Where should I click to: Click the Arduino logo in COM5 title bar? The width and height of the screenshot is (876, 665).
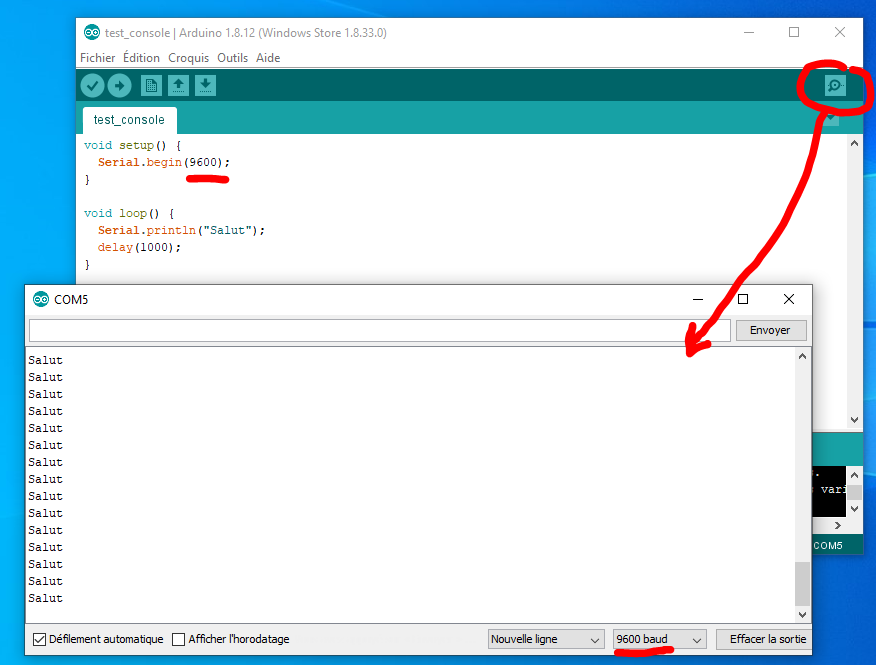(x=41, y=299)
